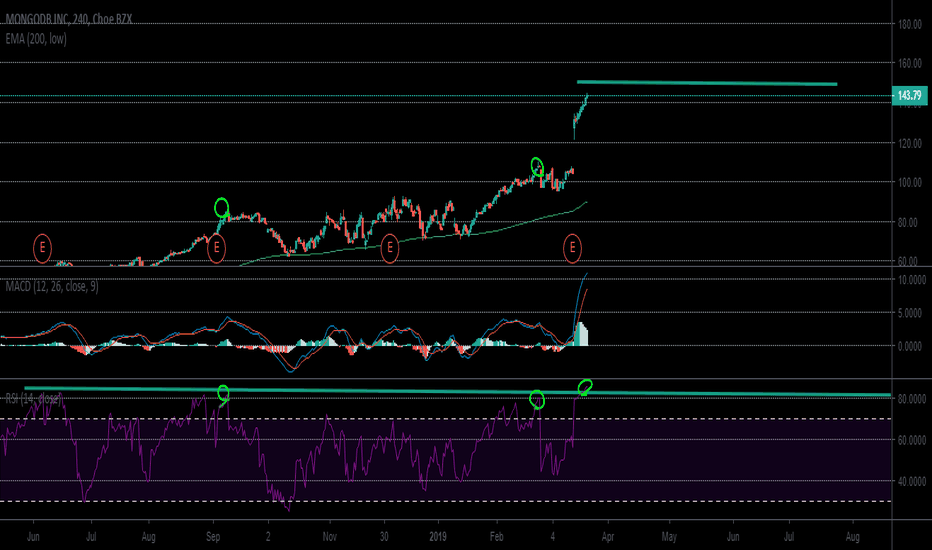Click the 2019 label on time axis
The width and height of the screenshot is (932, 550).
coord(437,537)
